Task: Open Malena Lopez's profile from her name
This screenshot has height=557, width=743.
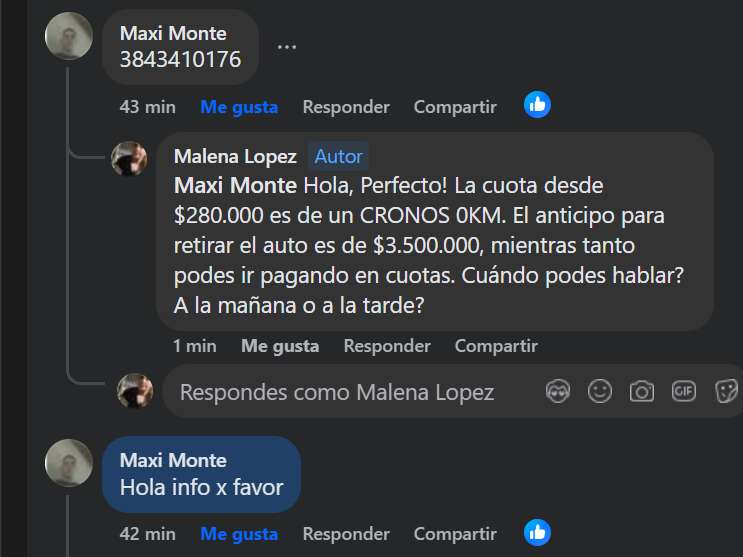Action: (235, 157)
